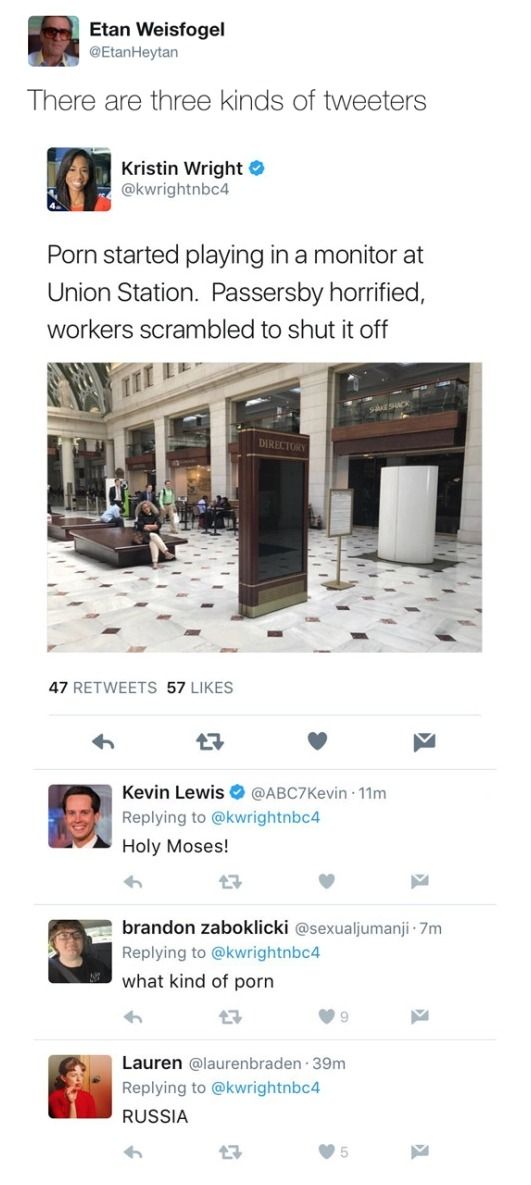Screen dimensions: 531x1185
Task: Like the main tweet with heart icon
Action: 318,743
